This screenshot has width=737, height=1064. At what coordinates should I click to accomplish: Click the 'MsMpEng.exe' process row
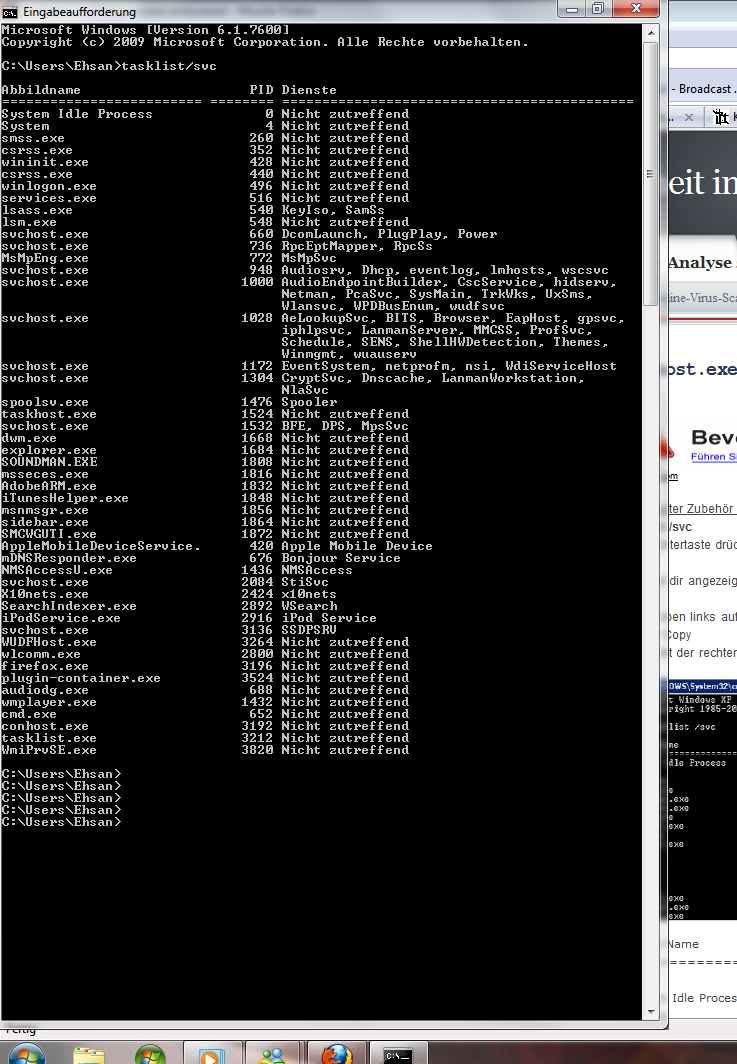pyautogui.click(x=169, y=258)
